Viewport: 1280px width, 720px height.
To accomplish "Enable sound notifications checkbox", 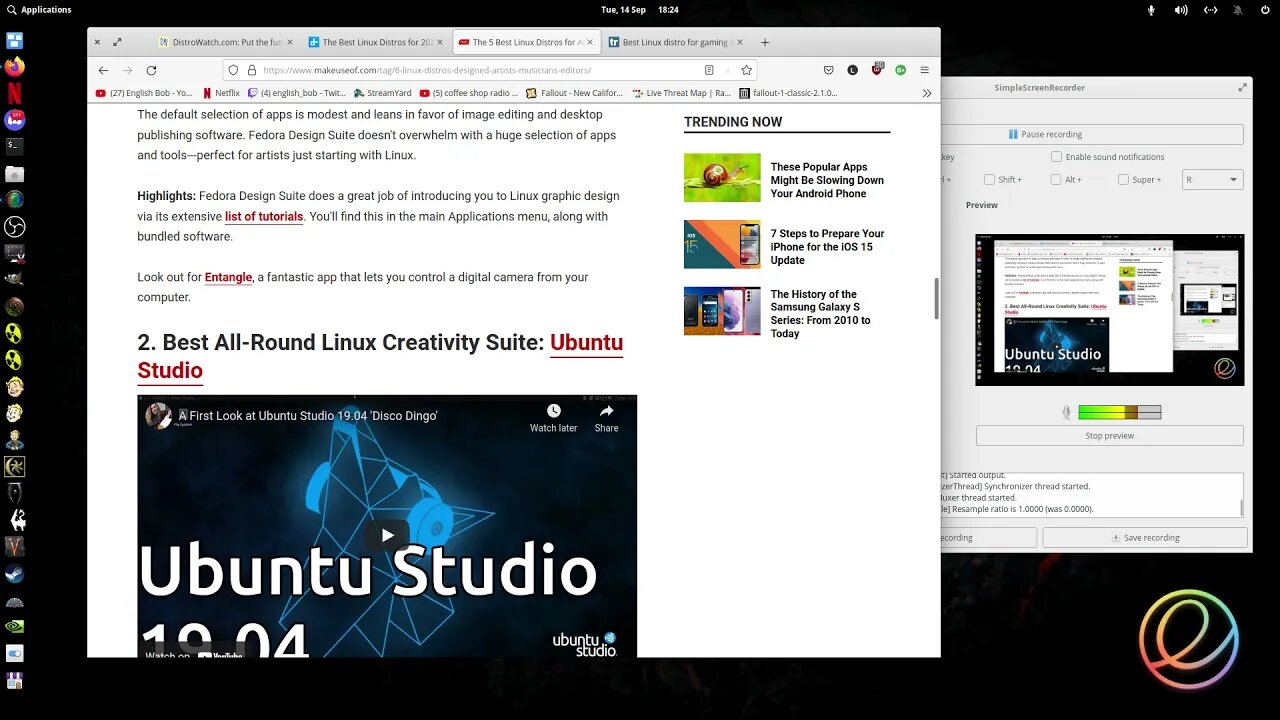I will 1056,157.
